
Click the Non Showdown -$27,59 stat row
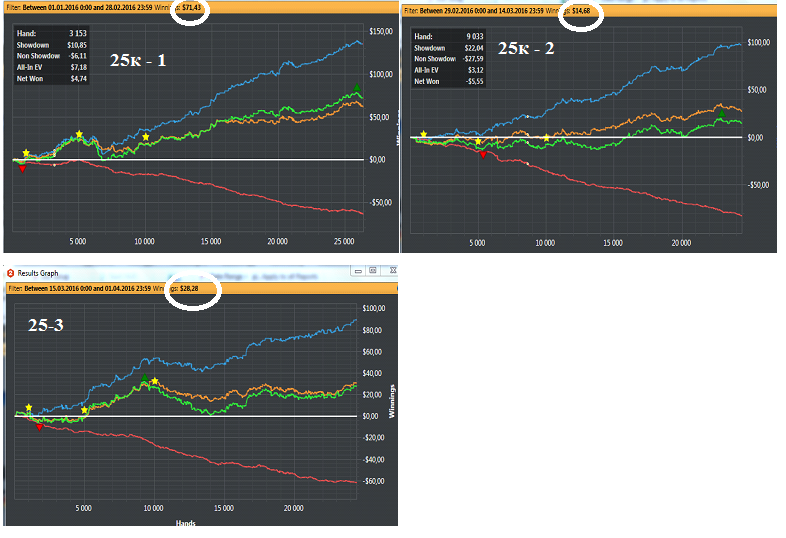[449, 59]
